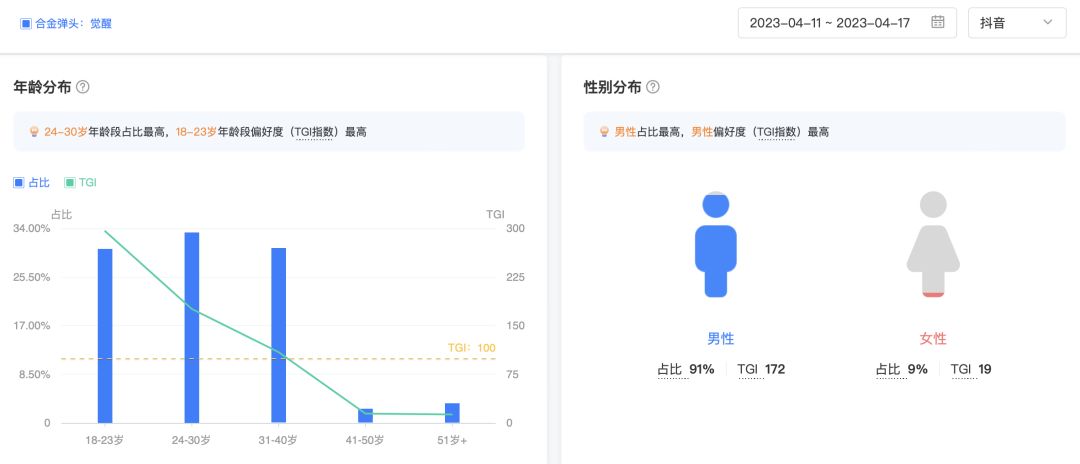Click calendar icon in date range field

click(x=937, y=22)
